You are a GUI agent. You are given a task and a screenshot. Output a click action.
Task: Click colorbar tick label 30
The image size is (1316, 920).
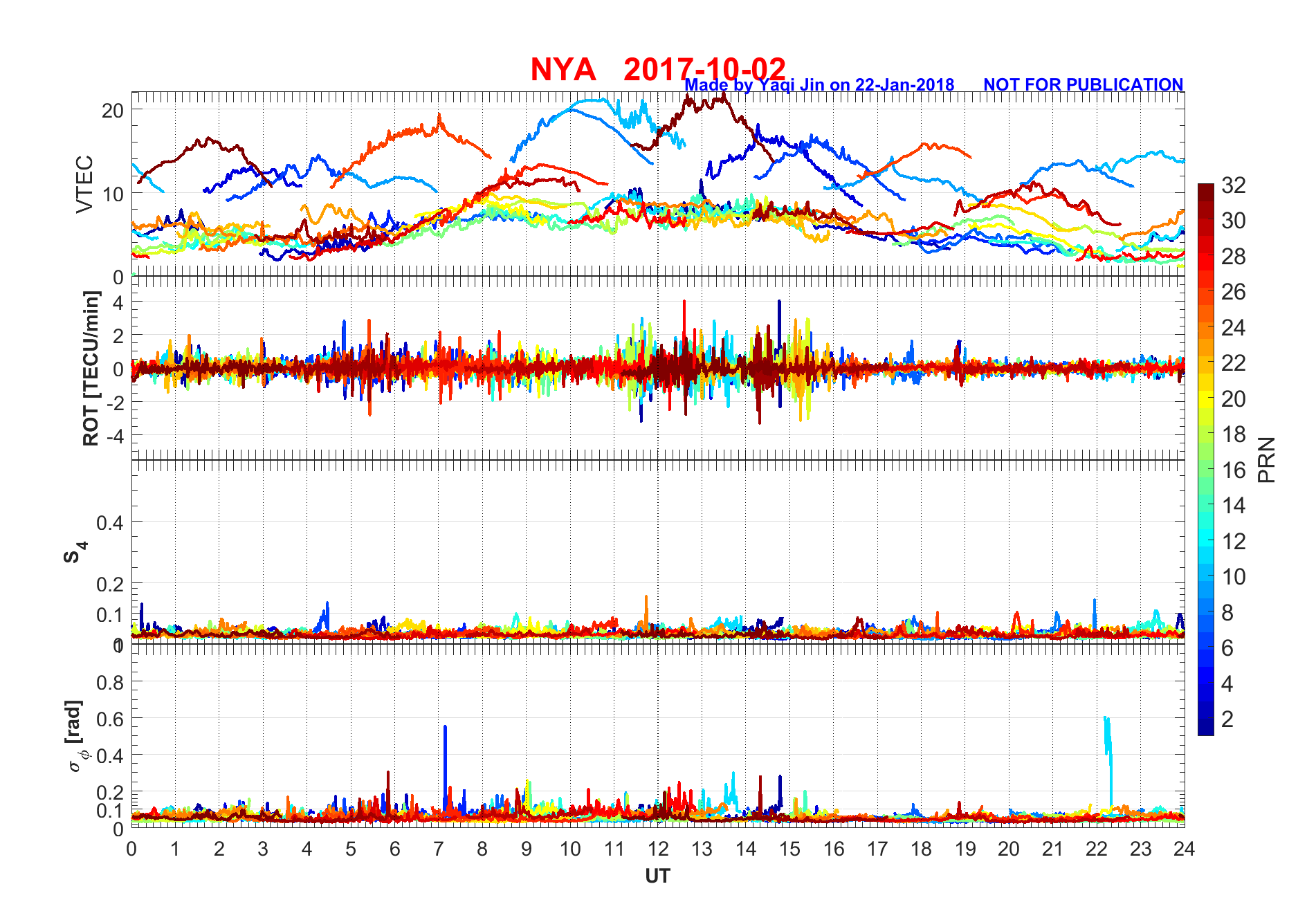(1234, 221)
